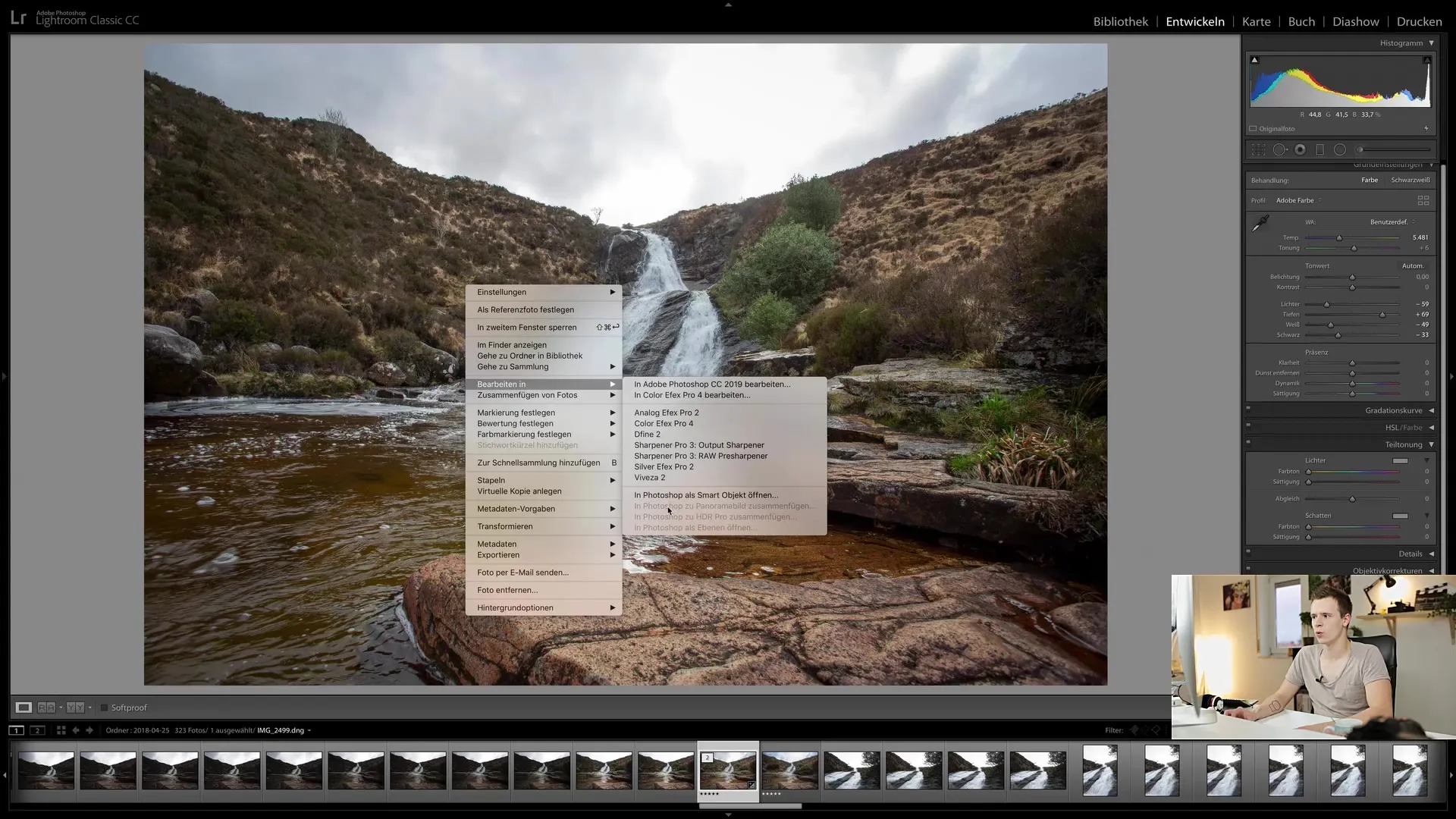Click the Temp slider handle
This screenshot has height=819, width=1456.
[x=1339, y=238]
